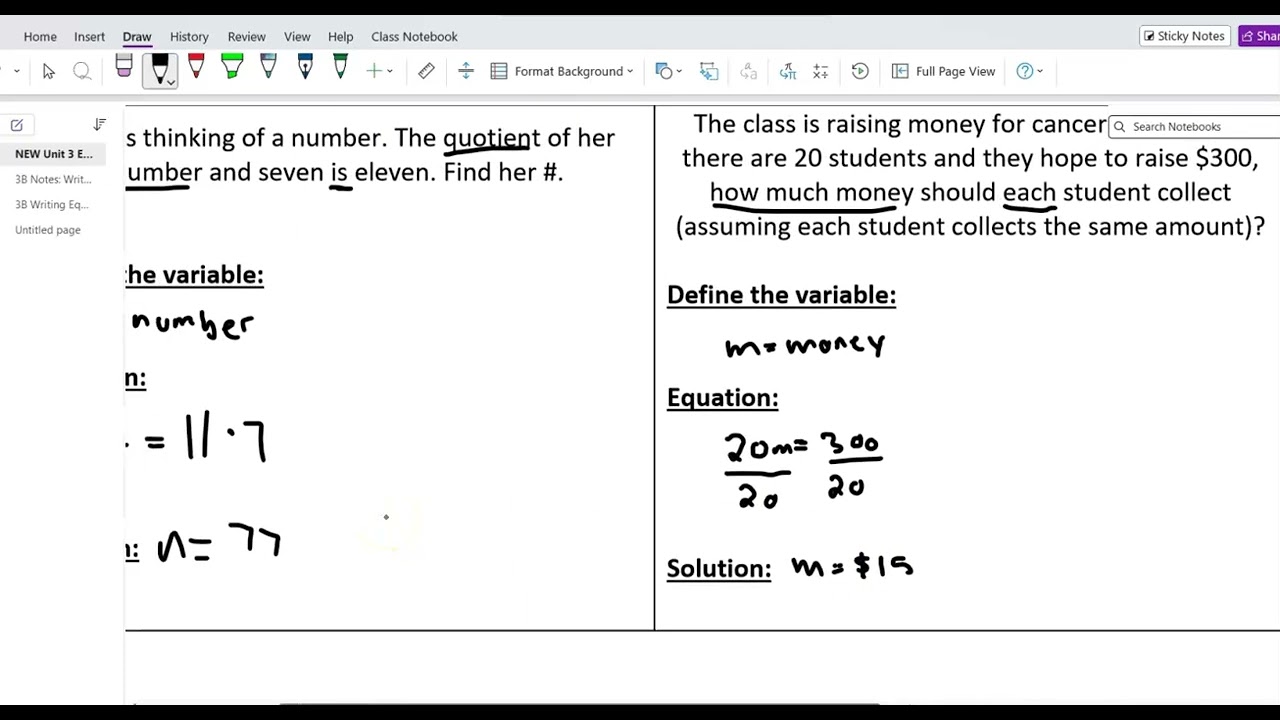Image resolution: width=1280 pixels, height=720 pixels.
Task: Open Format Background menu
Action: 562,71
